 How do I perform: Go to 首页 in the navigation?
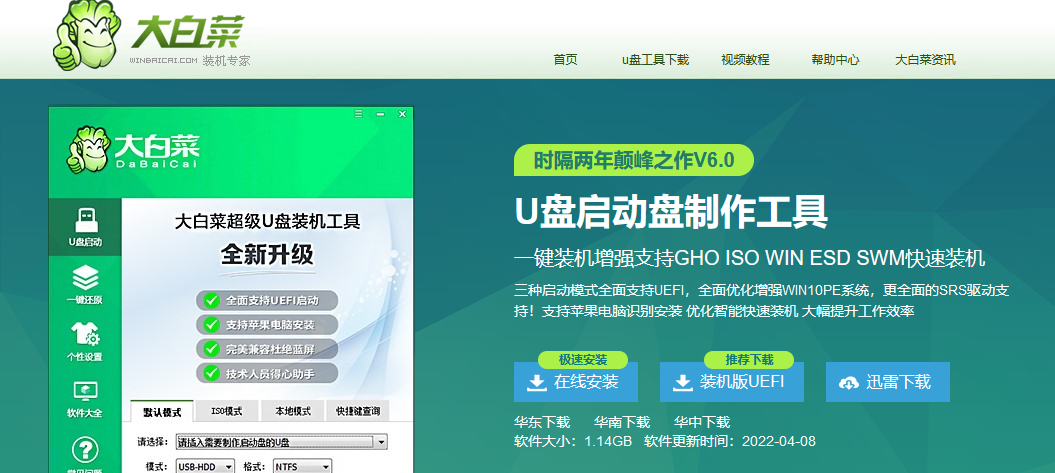pos(565,59)
